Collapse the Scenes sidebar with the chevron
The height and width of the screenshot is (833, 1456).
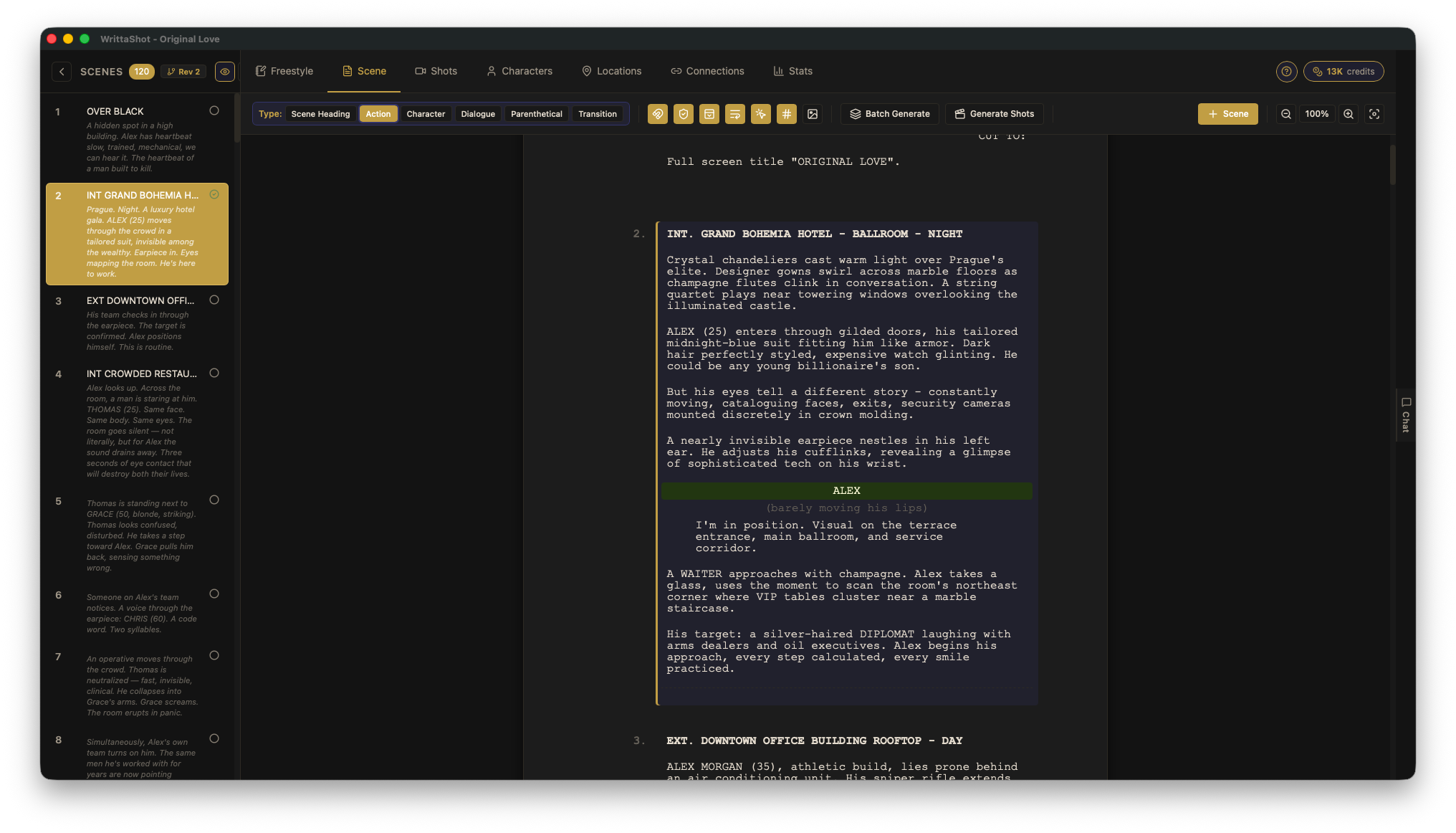tap(62, 71)
